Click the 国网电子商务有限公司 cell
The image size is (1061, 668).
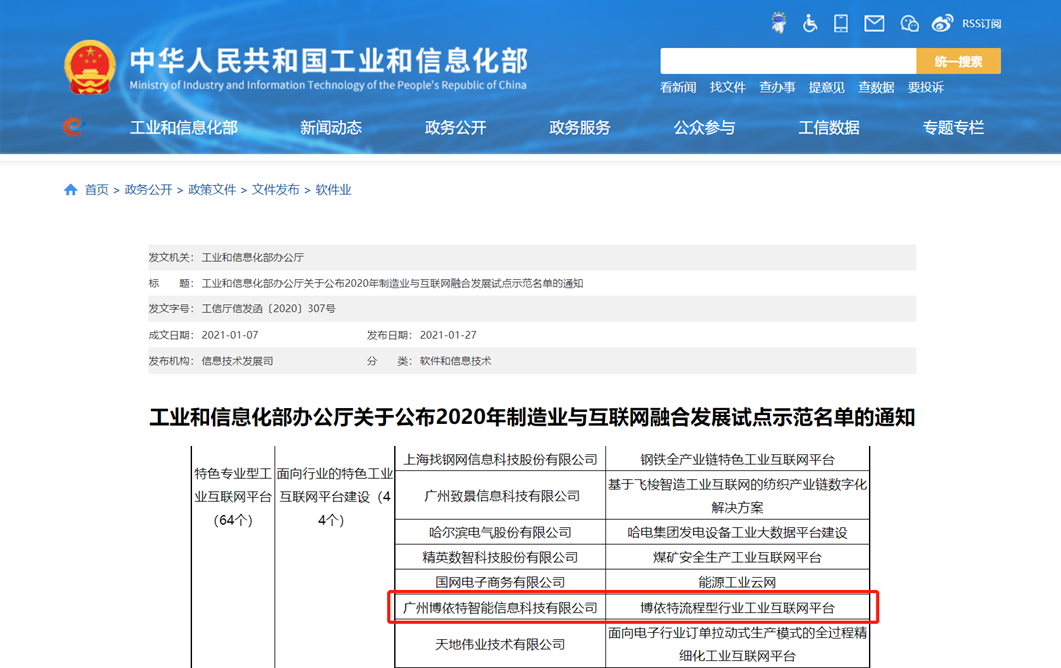500,582
